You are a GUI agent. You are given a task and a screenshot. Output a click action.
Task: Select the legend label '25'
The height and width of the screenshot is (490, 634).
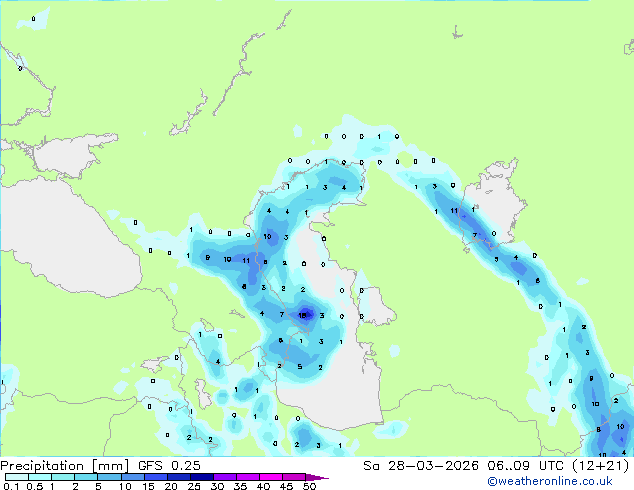194,486
